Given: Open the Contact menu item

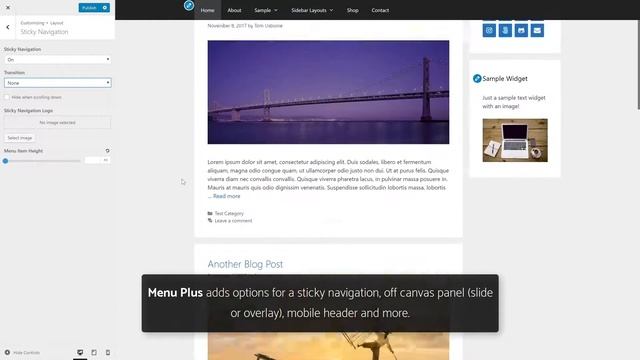Looking at the screenshot, I should 380,10.
